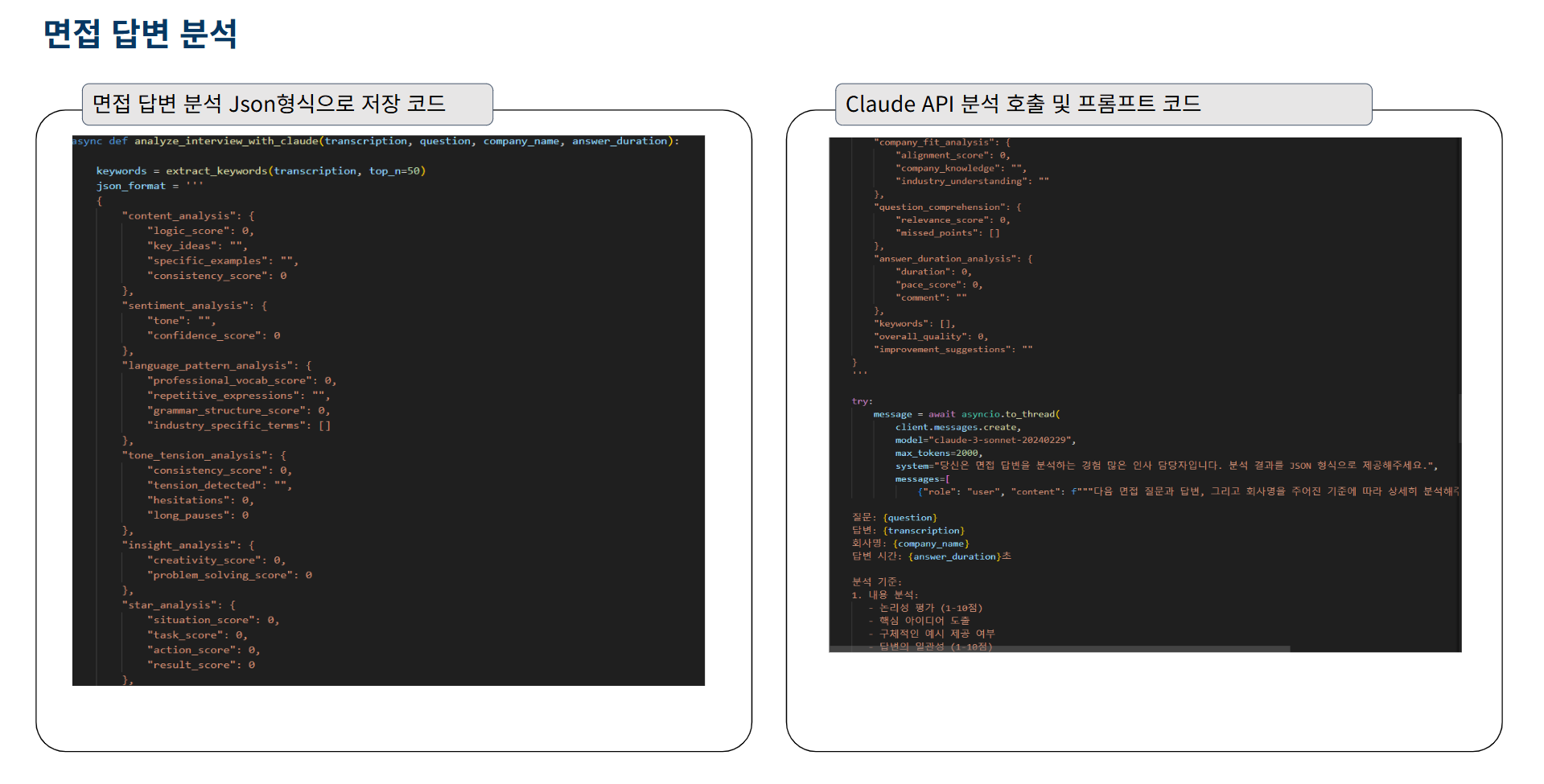
Task: Click the 'analyze_interview_with_claude' function name
Action: point(226,142)
